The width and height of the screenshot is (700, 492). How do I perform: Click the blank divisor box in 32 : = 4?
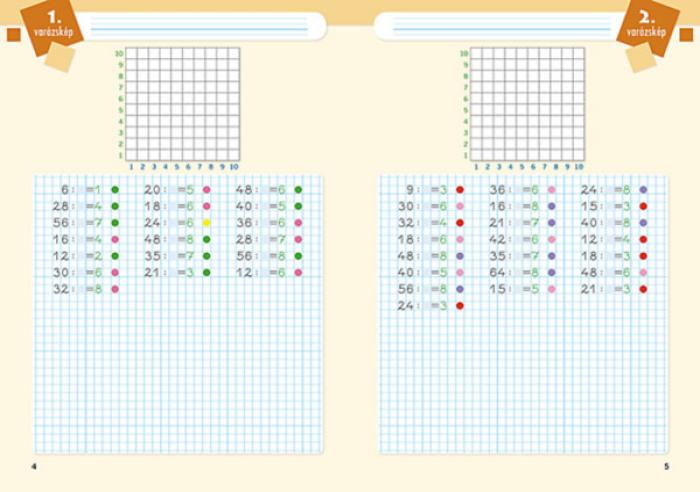pyautogui.click(x=426, y=223)
